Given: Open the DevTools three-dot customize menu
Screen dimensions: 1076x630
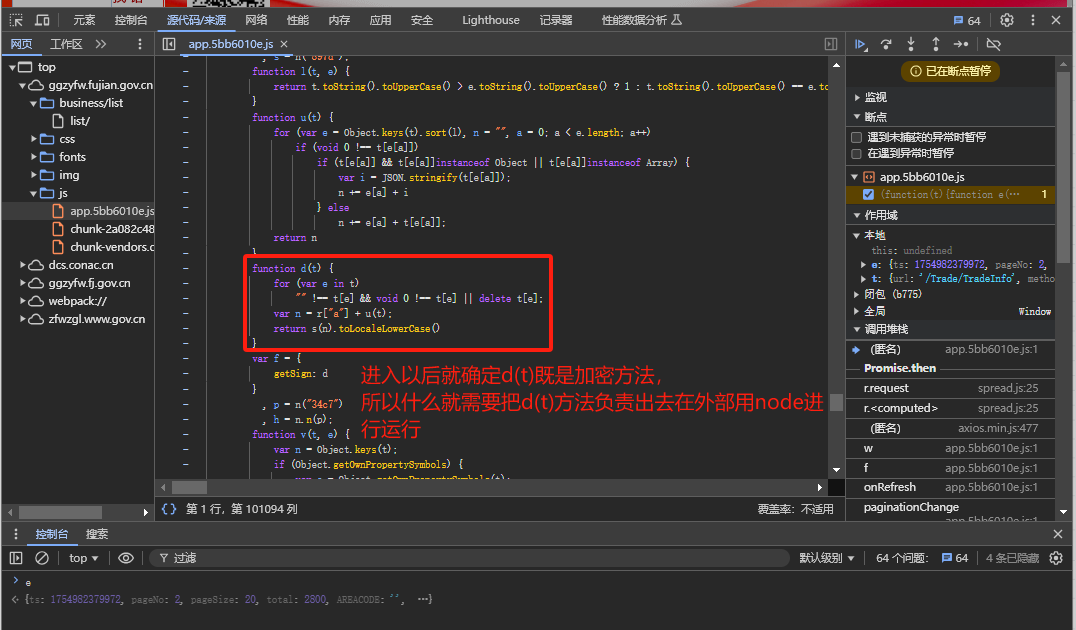Looking at the screenshot, I should tap(1033, 20).
